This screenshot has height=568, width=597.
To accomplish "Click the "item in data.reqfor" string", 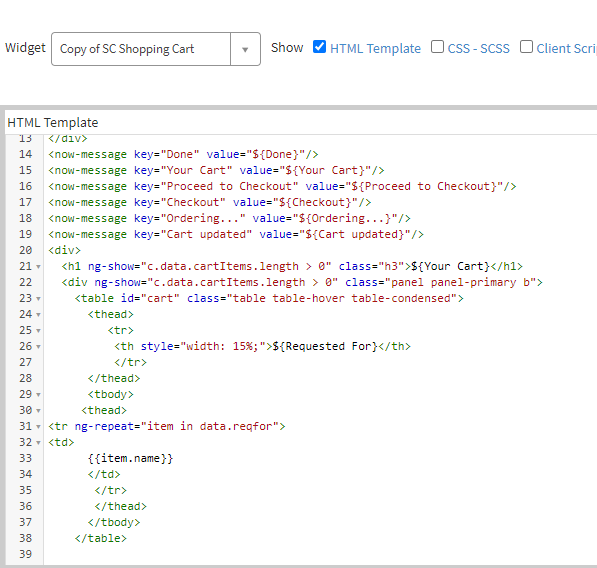I will (x=210, y=426).
